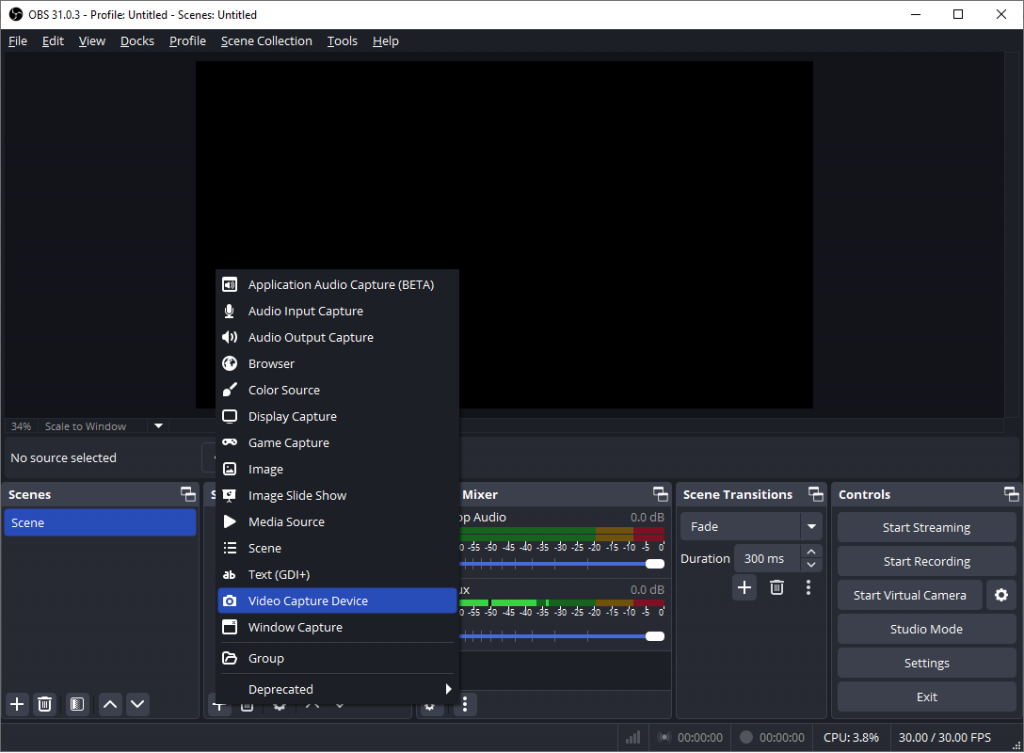Image resolution: width=1024 pixels, height=753 pixels.
Task: Open Audio Mixer three-dot menu
Action: pyautogui.click(x=465, y=704)
